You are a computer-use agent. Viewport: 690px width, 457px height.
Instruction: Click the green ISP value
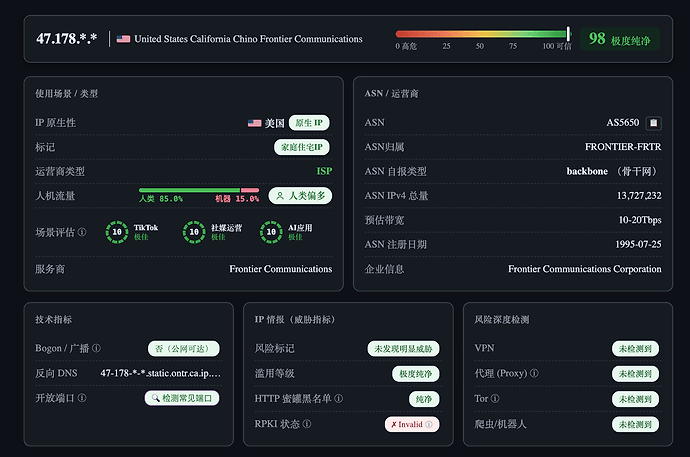pos(324,171)
